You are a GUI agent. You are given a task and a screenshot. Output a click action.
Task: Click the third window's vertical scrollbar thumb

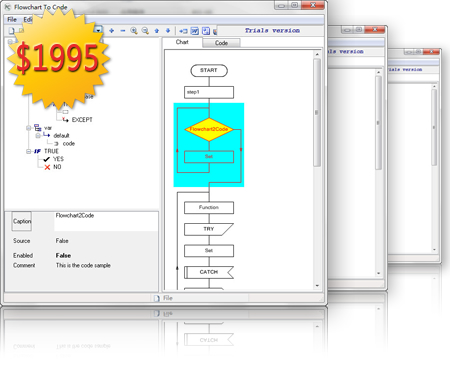pyautogui.click(x=434, y=127)
